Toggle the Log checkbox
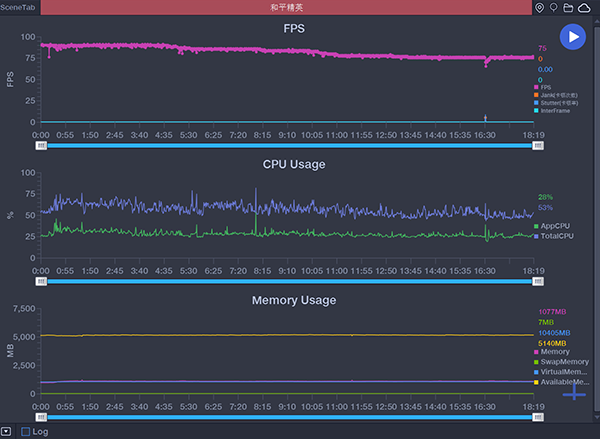The height and width of the screenshot is (439, 600). click(x=26, y=432)
